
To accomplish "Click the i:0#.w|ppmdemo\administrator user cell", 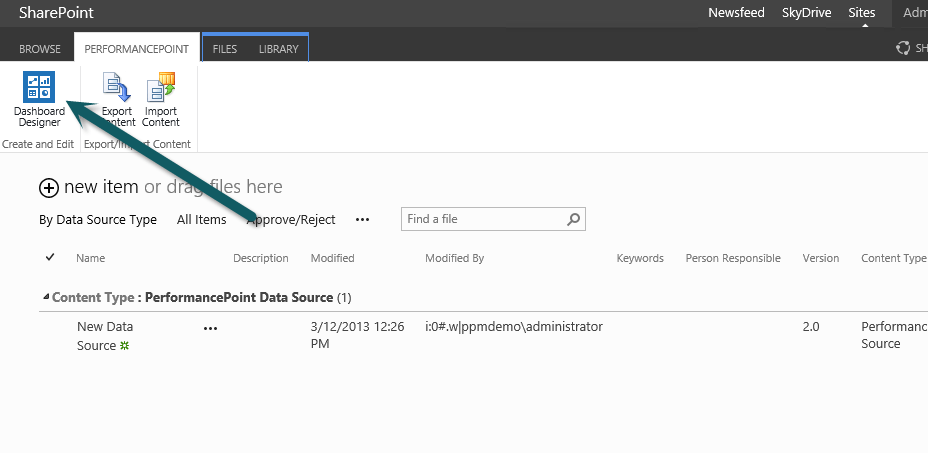I will coord(514,327).
